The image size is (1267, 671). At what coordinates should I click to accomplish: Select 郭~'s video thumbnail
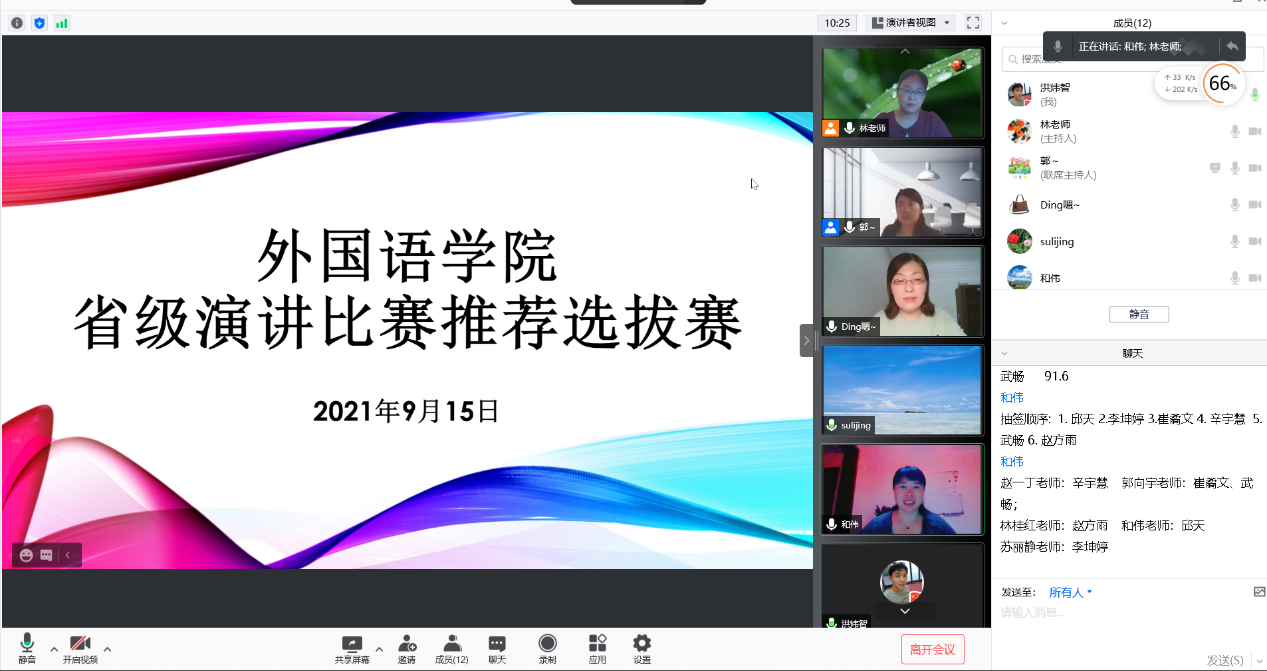[x=903, y=192]
